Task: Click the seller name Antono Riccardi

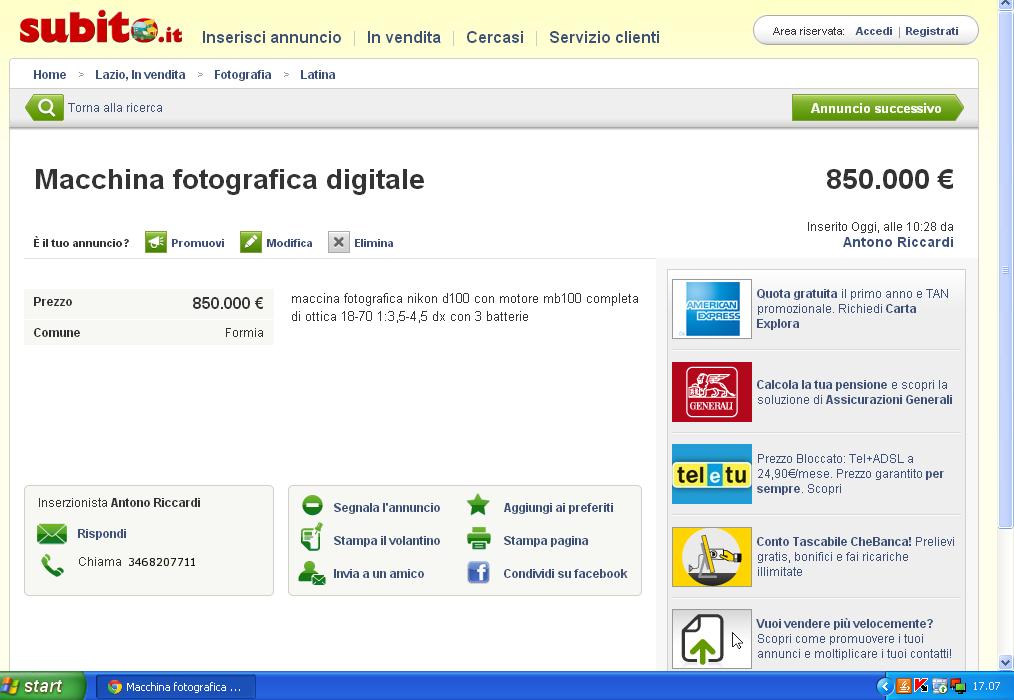Action: [x=897, y=242]
